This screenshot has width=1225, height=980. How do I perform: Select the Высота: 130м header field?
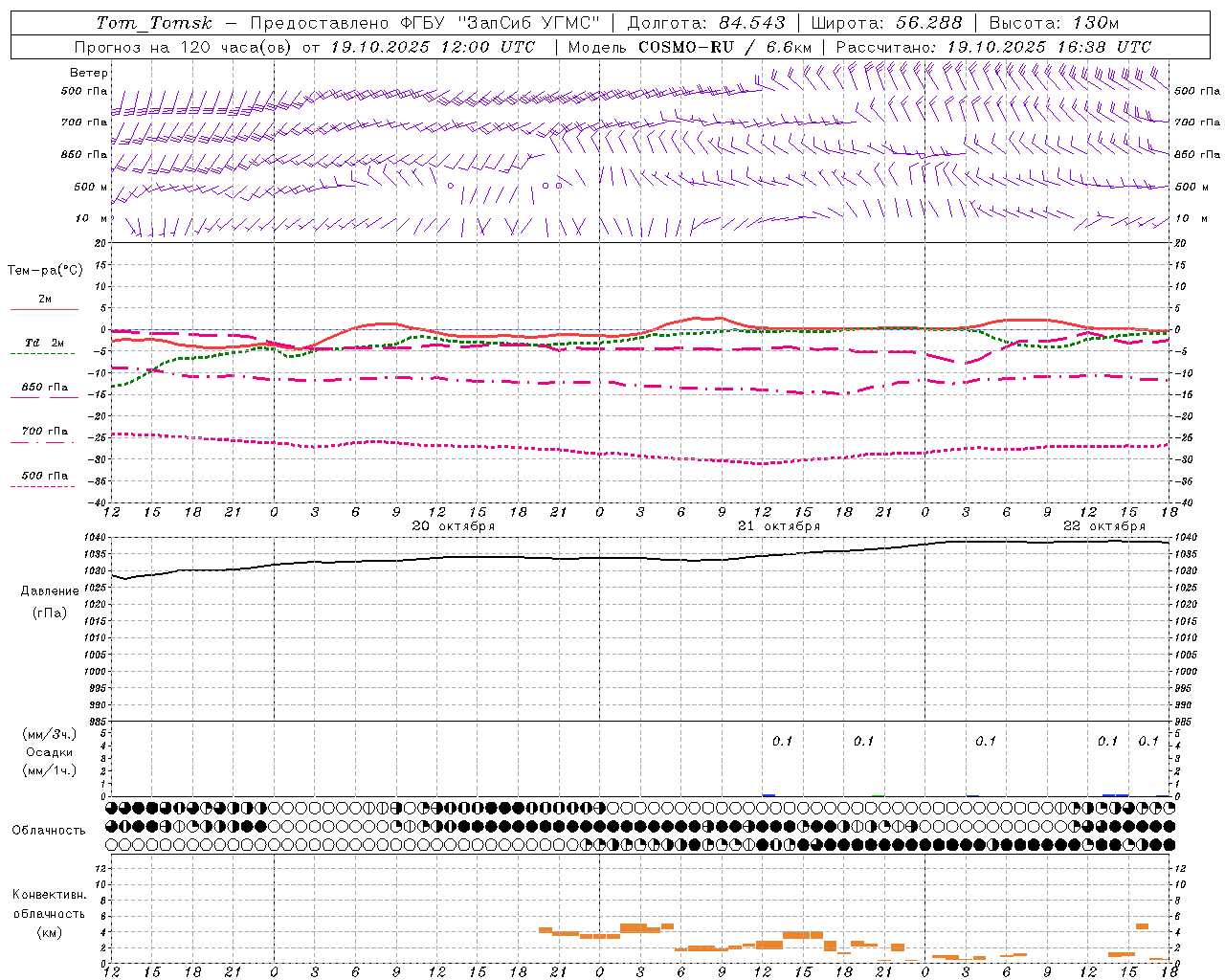(x=1054, y=23)
